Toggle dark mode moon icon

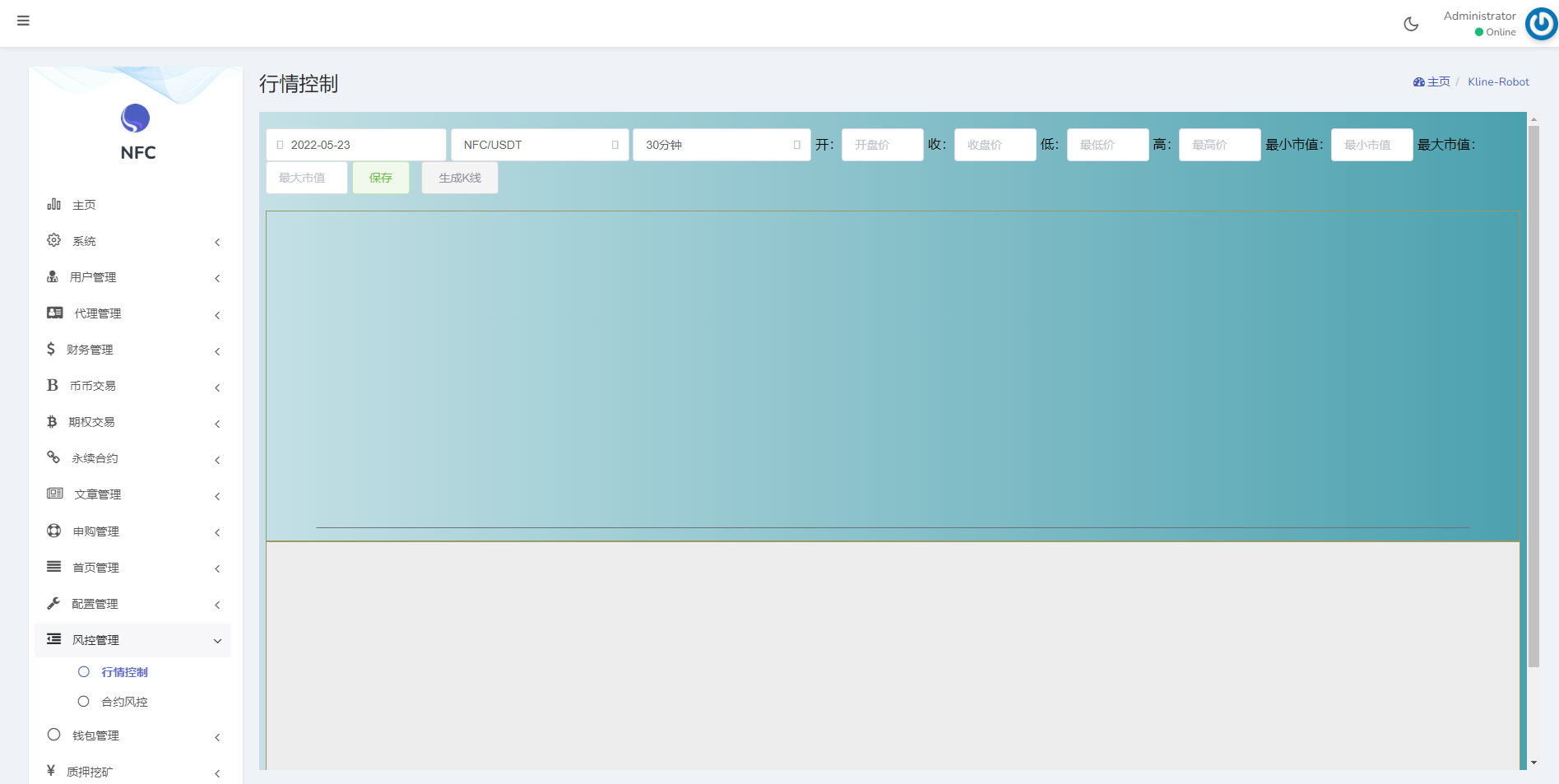tap(1411, 24)
